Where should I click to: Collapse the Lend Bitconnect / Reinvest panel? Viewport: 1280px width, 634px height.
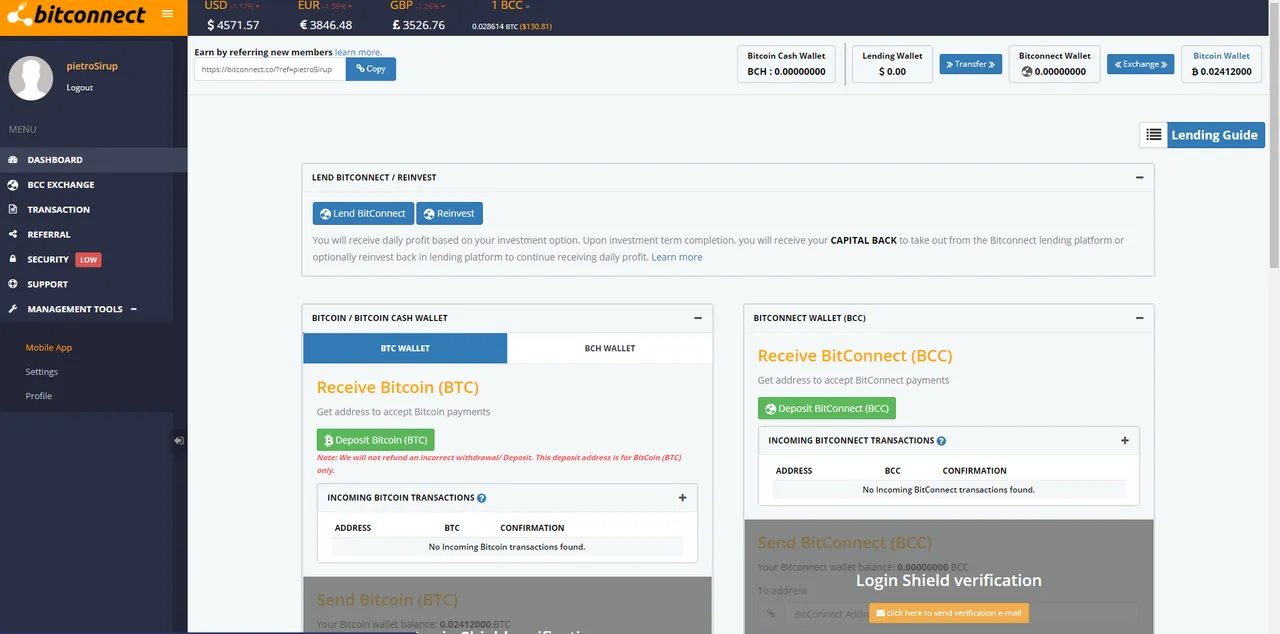tap(1140, 177)
